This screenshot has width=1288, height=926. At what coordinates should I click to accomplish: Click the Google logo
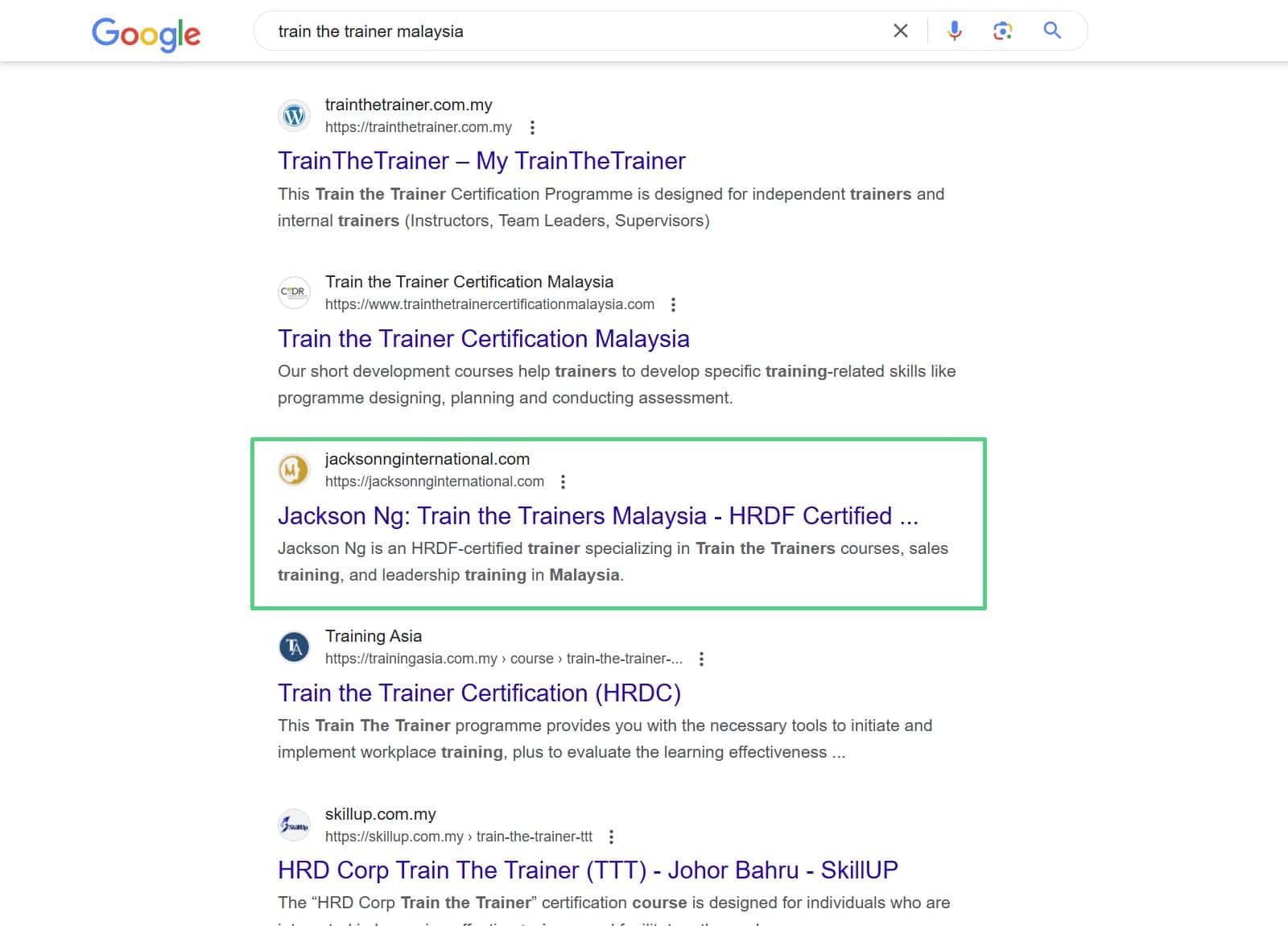[146, 33]
